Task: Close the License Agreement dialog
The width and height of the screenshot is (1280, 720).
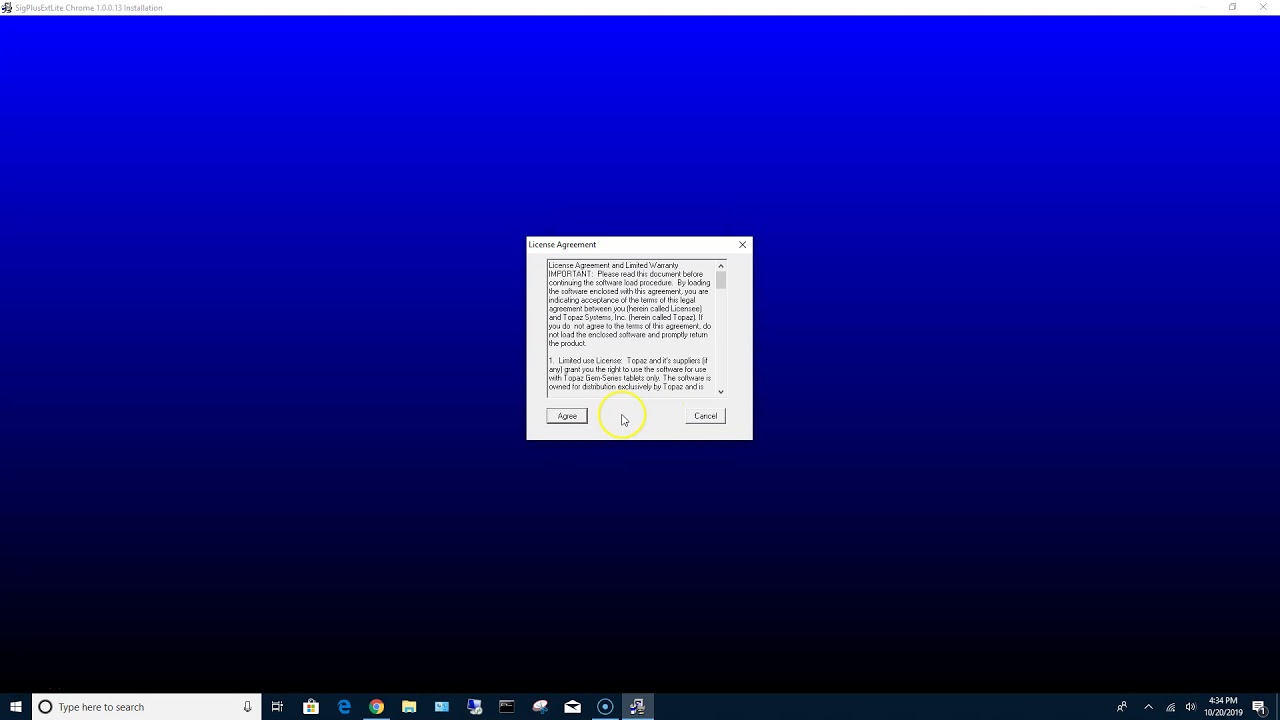Action: click(x=742, y=245)
